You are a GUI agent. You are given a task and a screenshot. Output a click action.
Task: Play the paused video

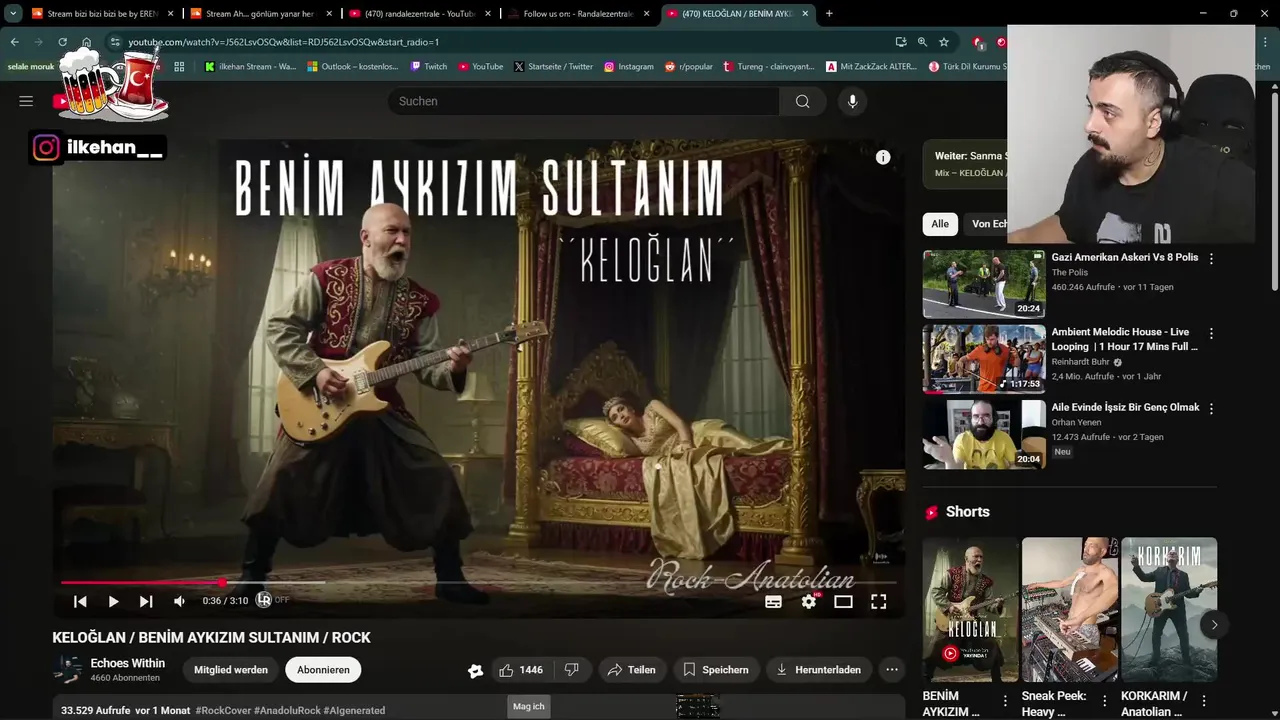[113, 601]
